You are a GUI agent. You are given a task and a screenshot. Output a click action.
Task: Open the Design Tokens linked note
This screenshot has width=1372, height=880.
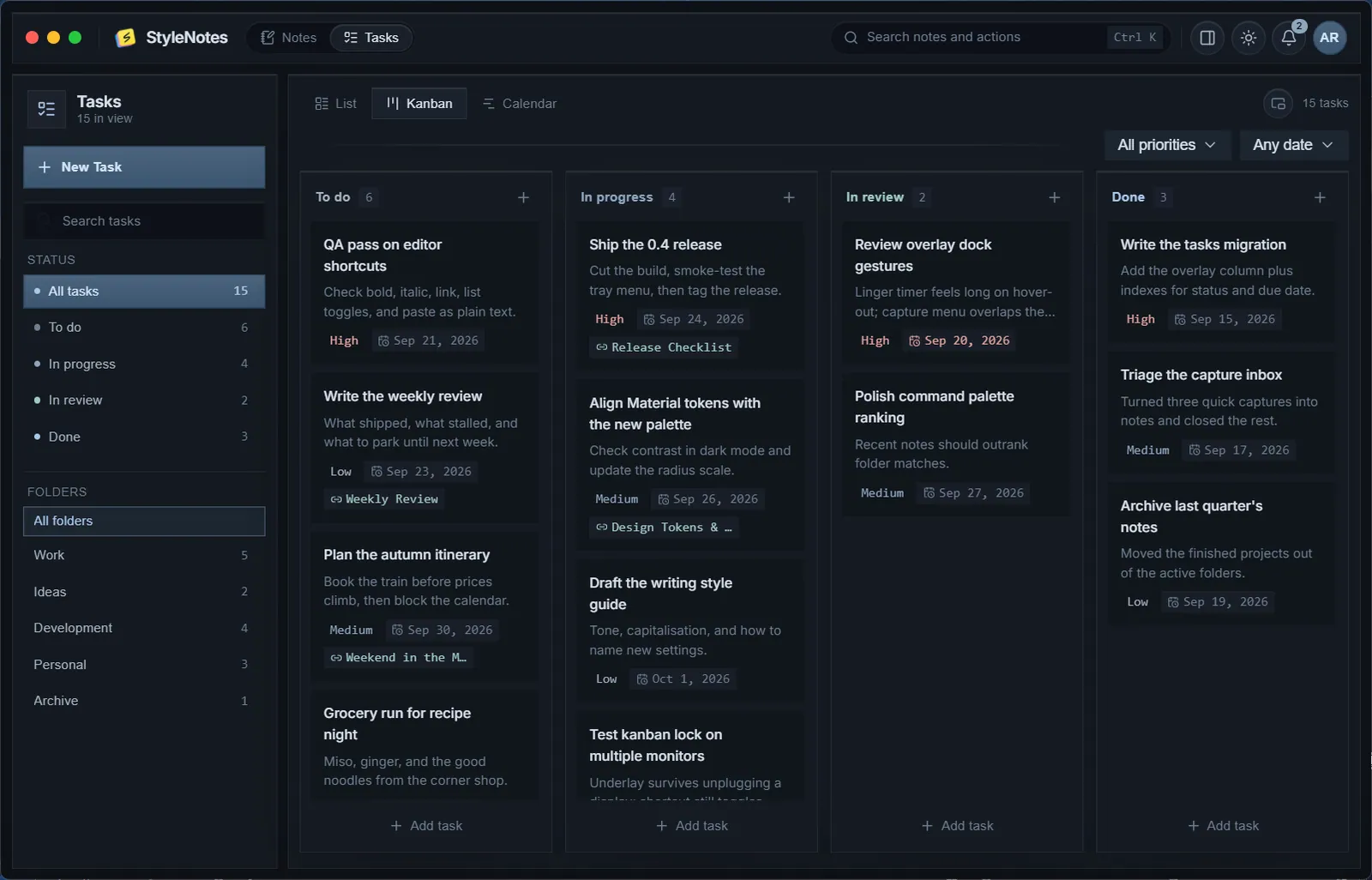[x=664, y=527]
